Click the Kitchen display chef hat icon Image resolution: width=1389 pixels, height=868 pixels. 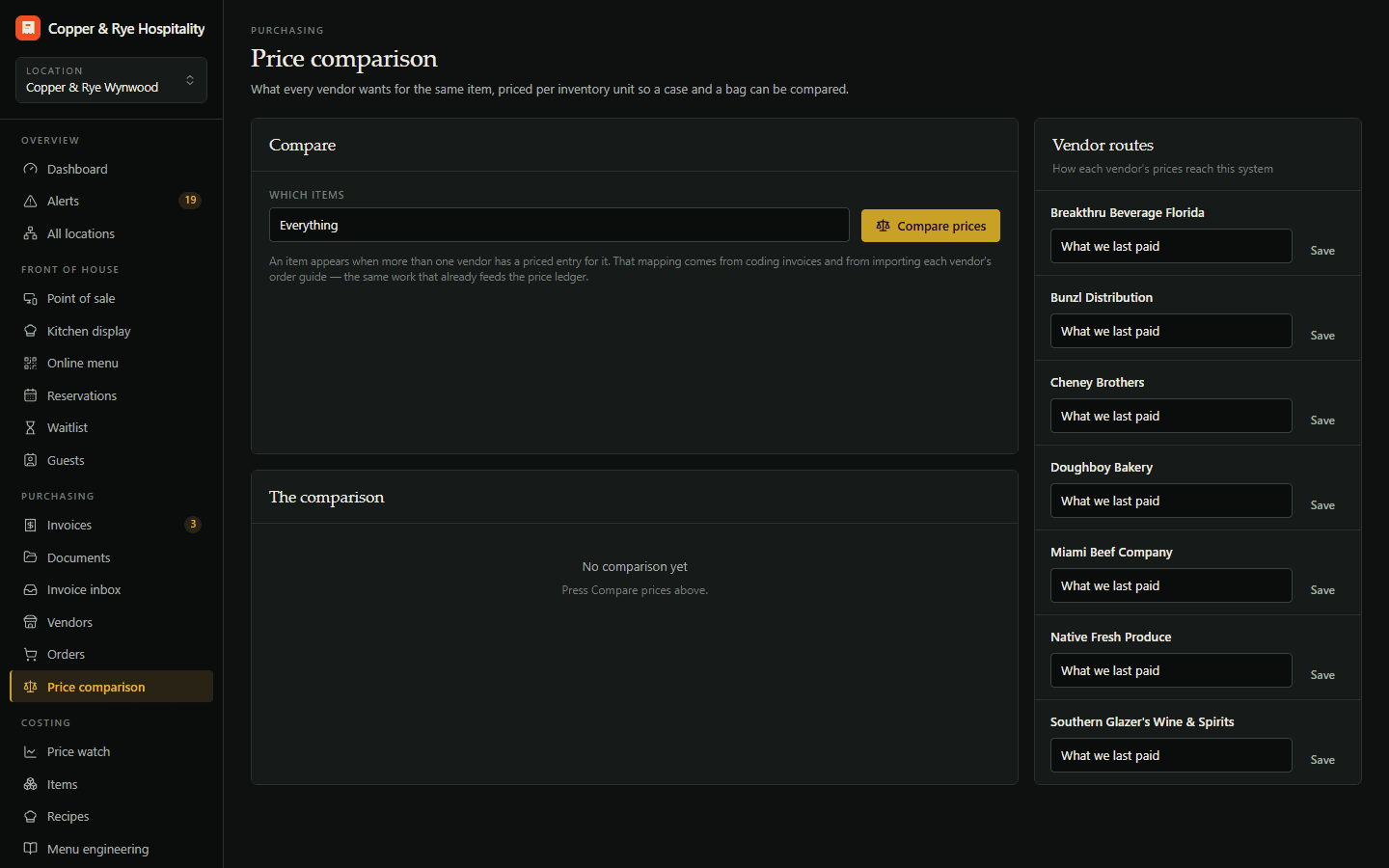[x=30, y=331]
